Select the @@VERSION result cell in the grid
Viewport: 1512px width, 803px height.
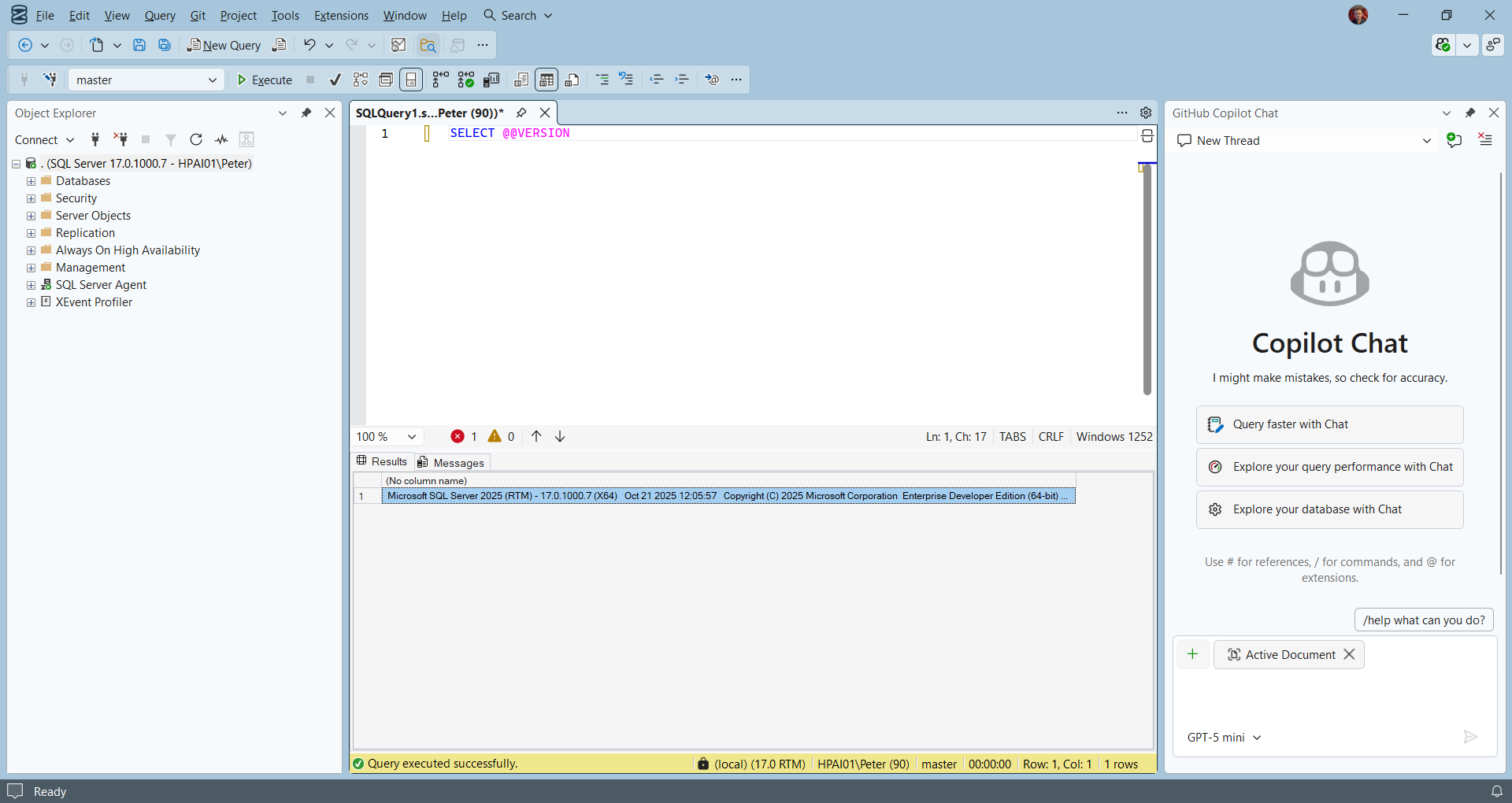coord(728,496)
